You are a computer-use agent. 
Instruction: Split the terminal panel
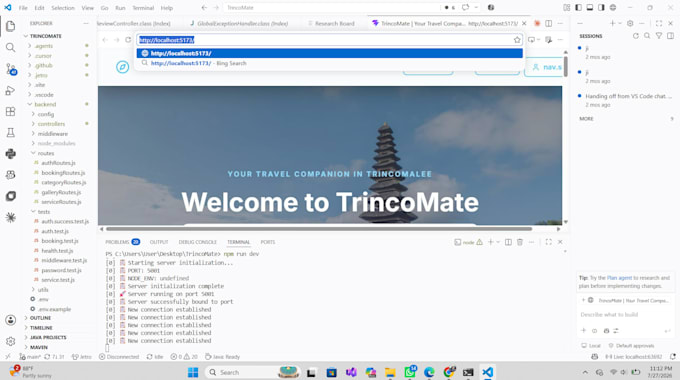(508, 242)
